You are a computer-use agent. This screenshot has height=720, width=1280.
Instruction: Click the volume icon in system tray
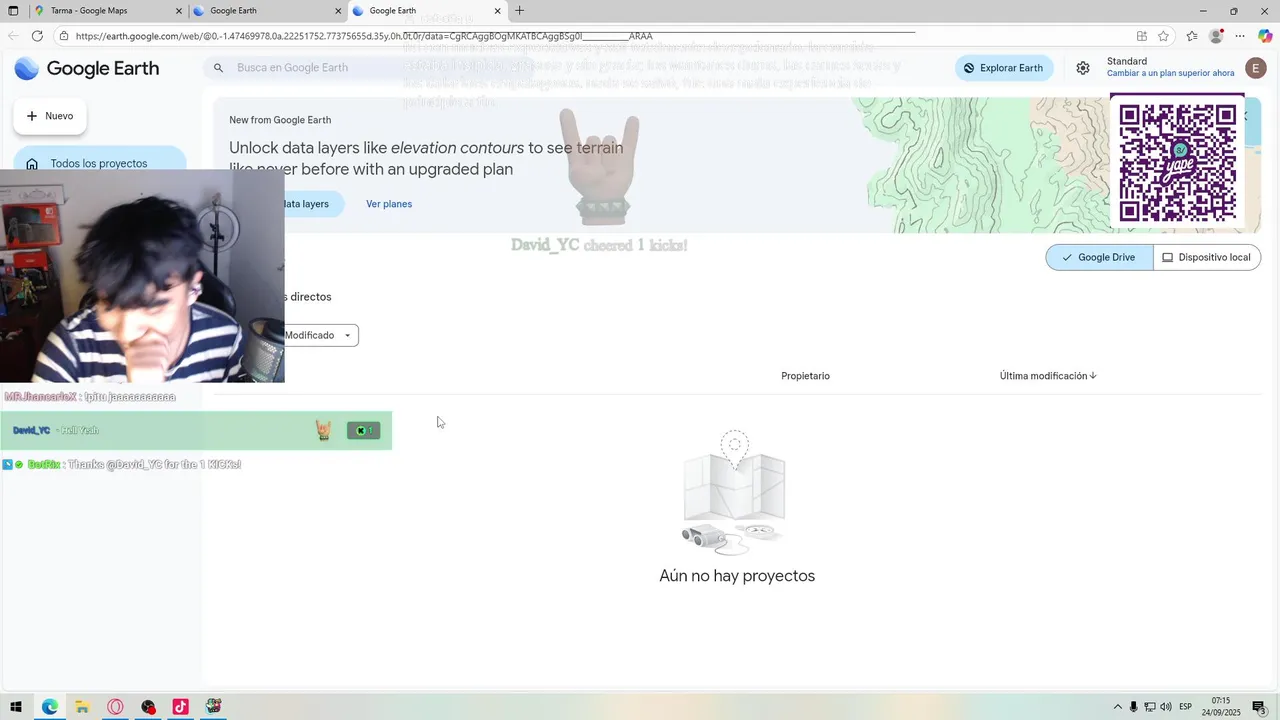[1166, 707]
